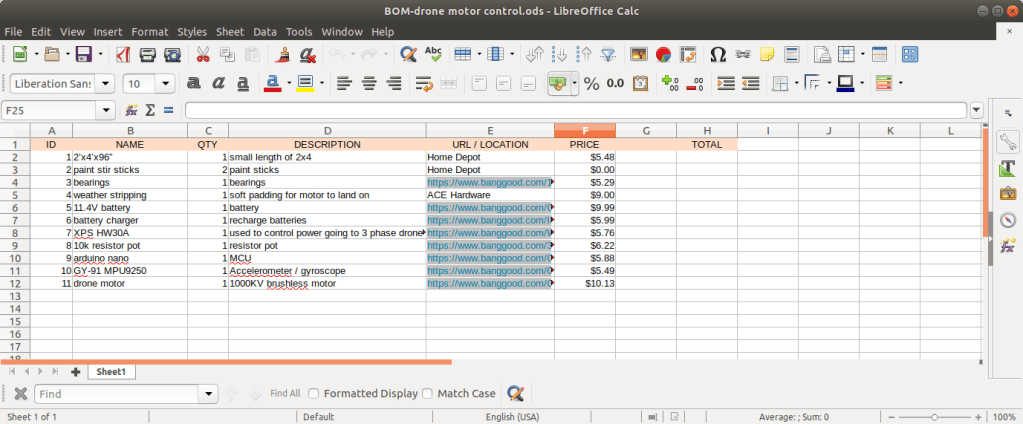Image resolution: width=1023 pixels, height=424 pixels.
Task: Click the Sum sigma icon
Action: pos(150,110)
